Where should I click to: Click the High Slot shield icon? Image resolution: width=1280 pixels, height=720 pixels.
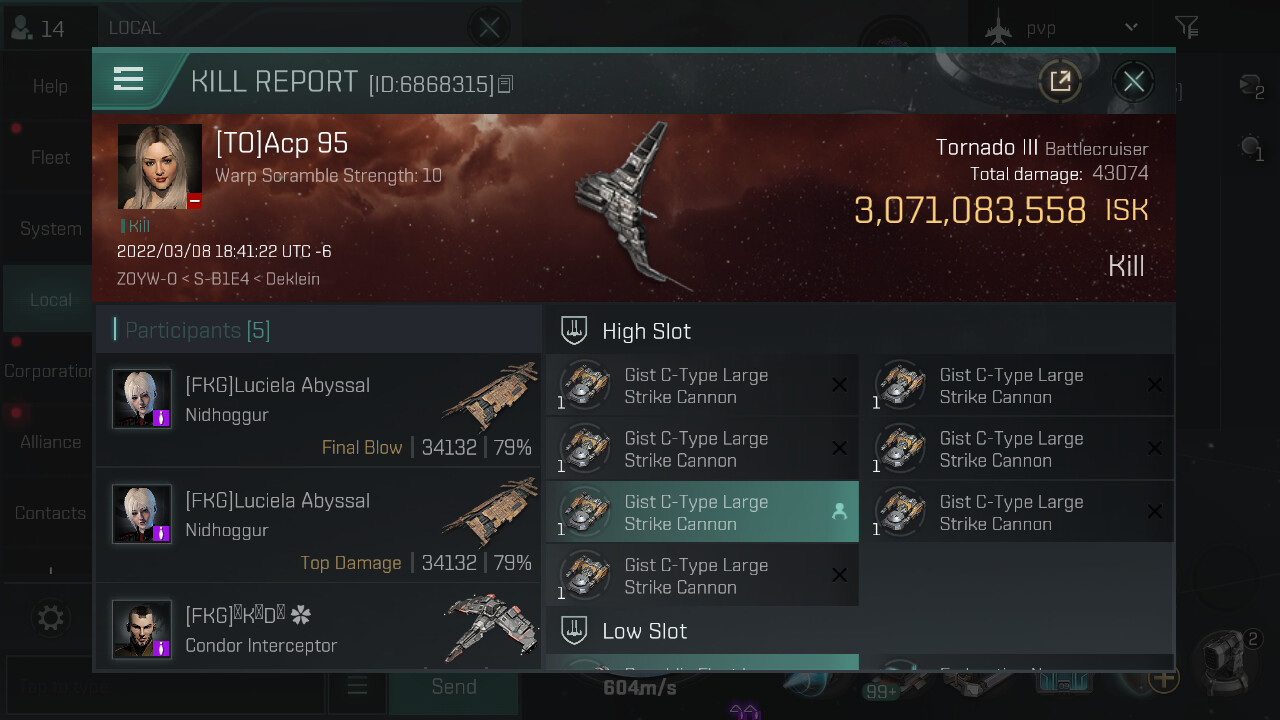(574, 330)
